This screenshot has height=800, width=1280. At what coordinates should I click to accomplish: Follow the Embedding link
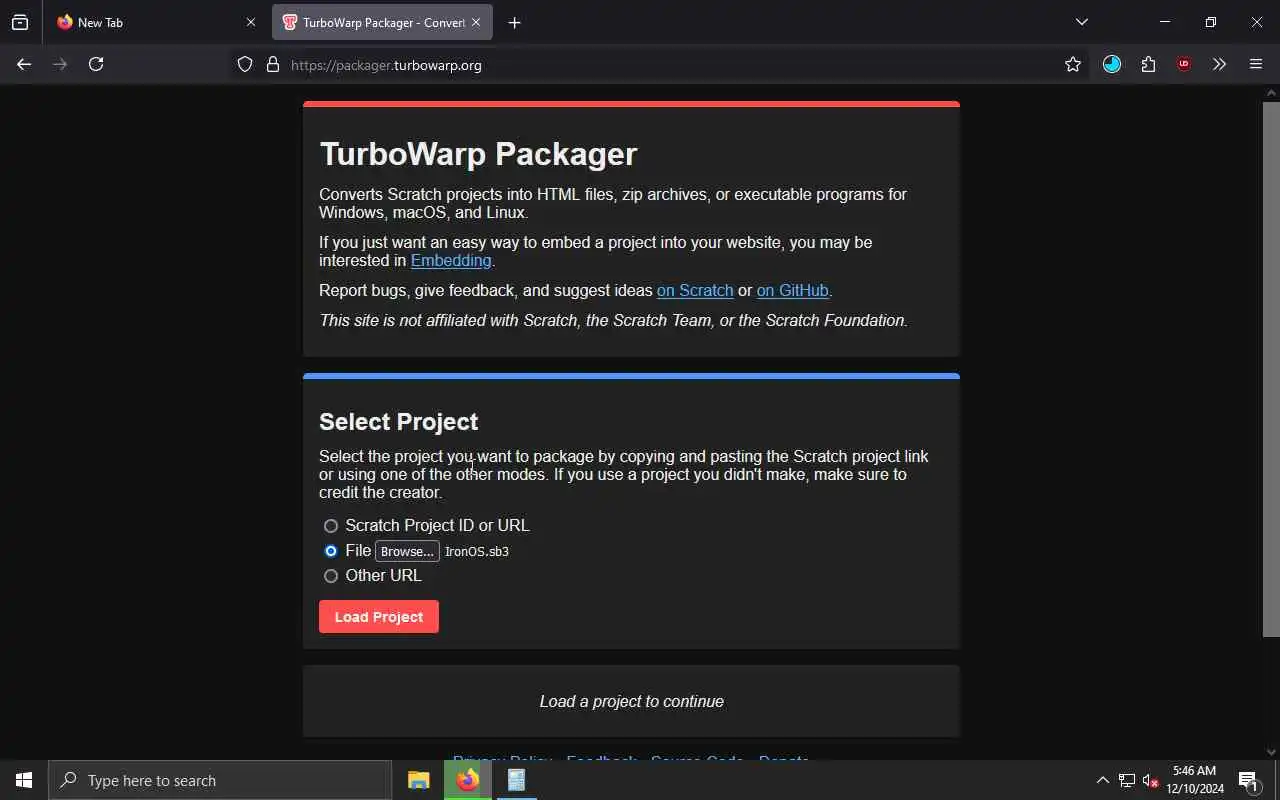[451, 260]
